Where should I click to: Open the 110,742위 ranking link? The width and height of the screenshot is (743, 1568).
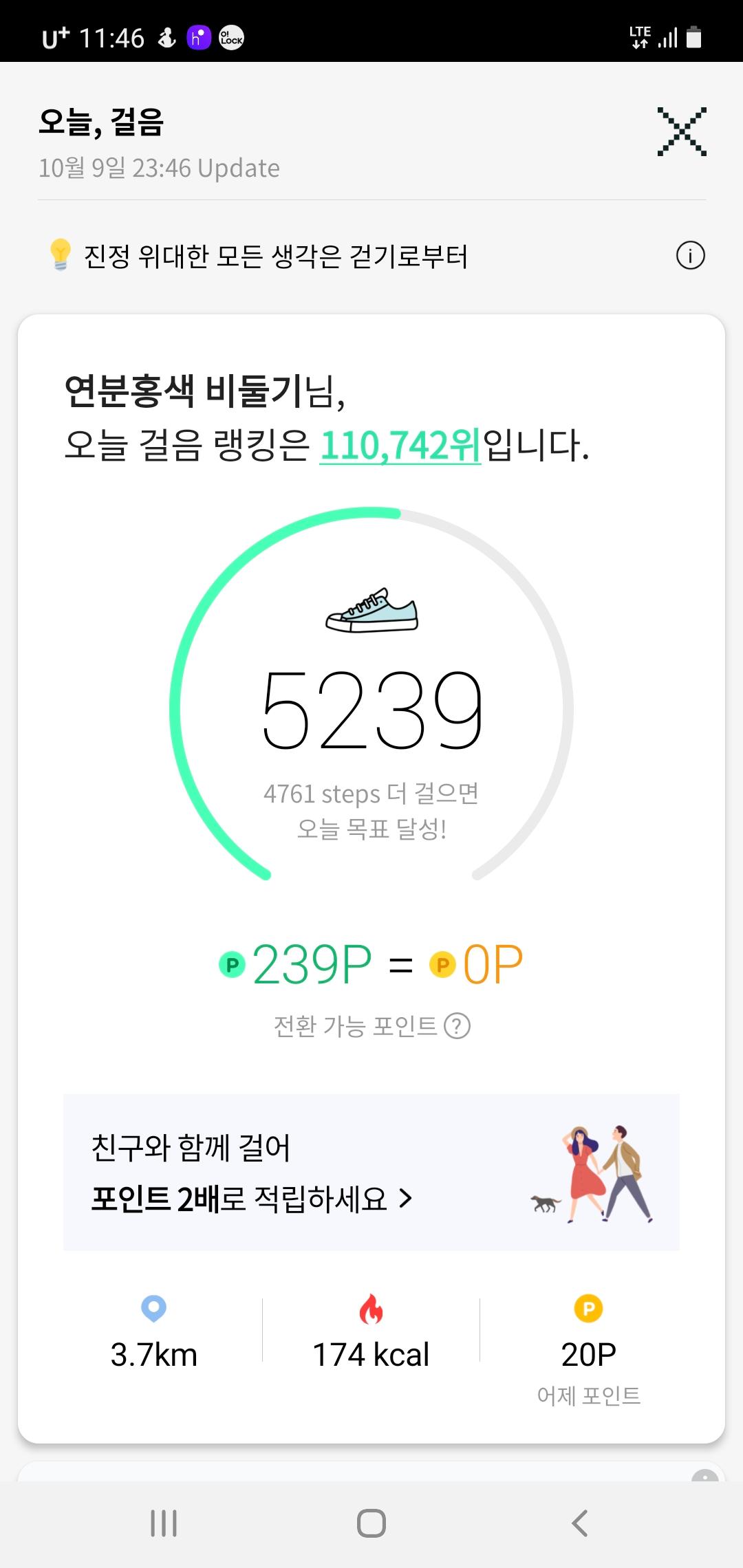[x=400, y=446]
